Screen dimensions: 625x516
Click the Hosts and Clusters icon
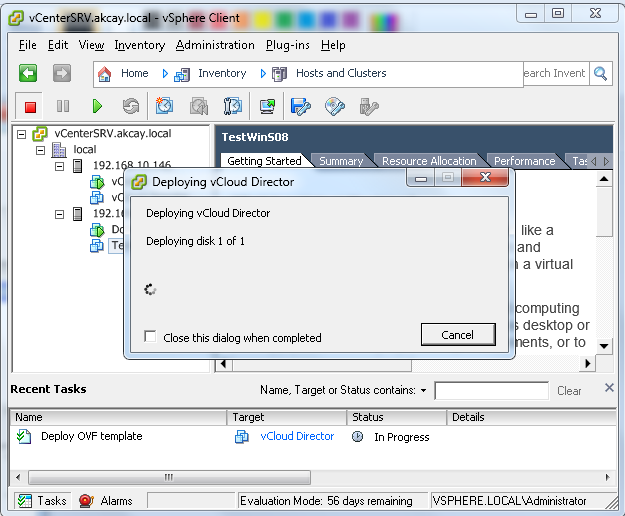click(279, 74)
